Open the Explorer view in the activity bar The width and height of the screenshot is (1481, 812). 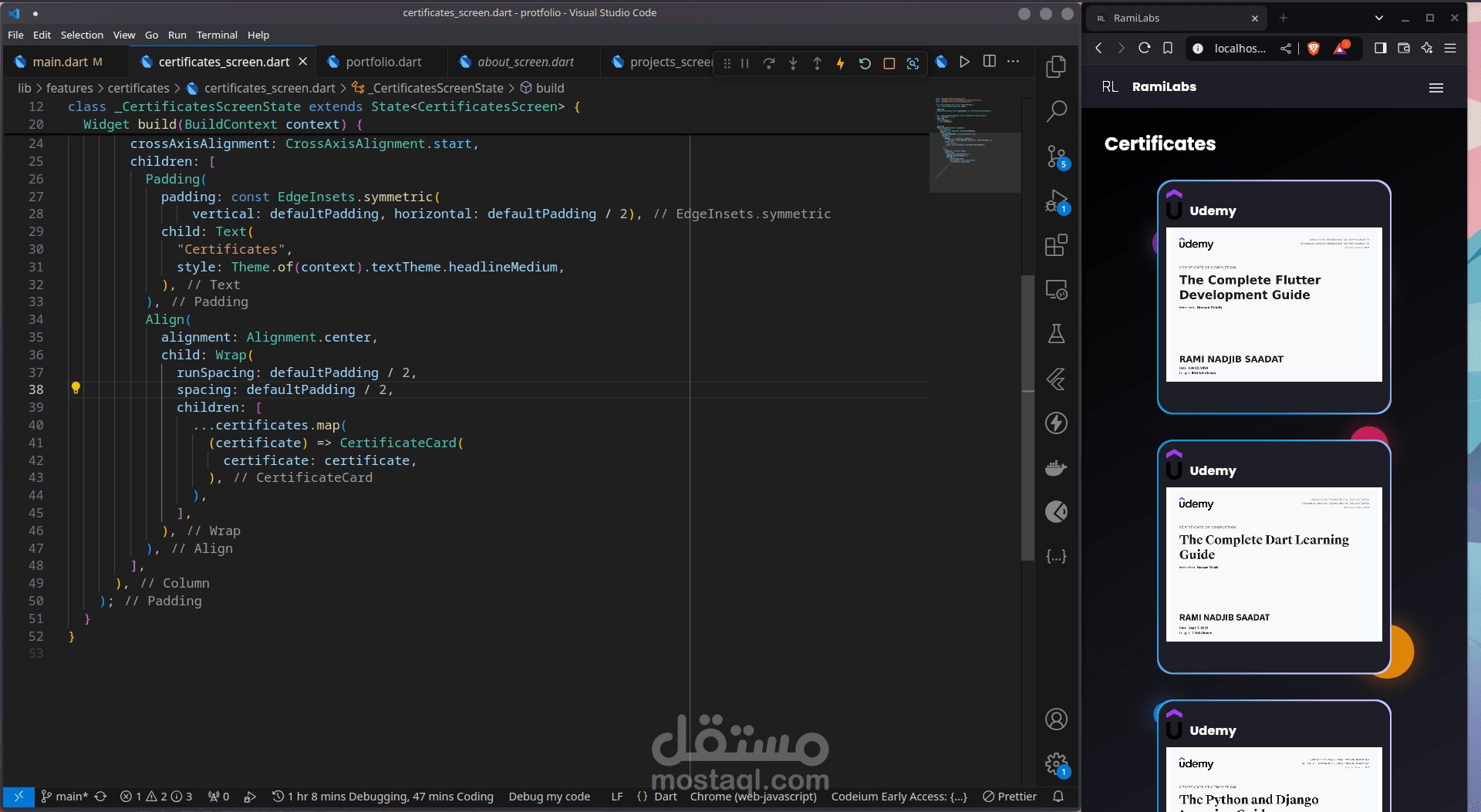tap(1056, 67)
